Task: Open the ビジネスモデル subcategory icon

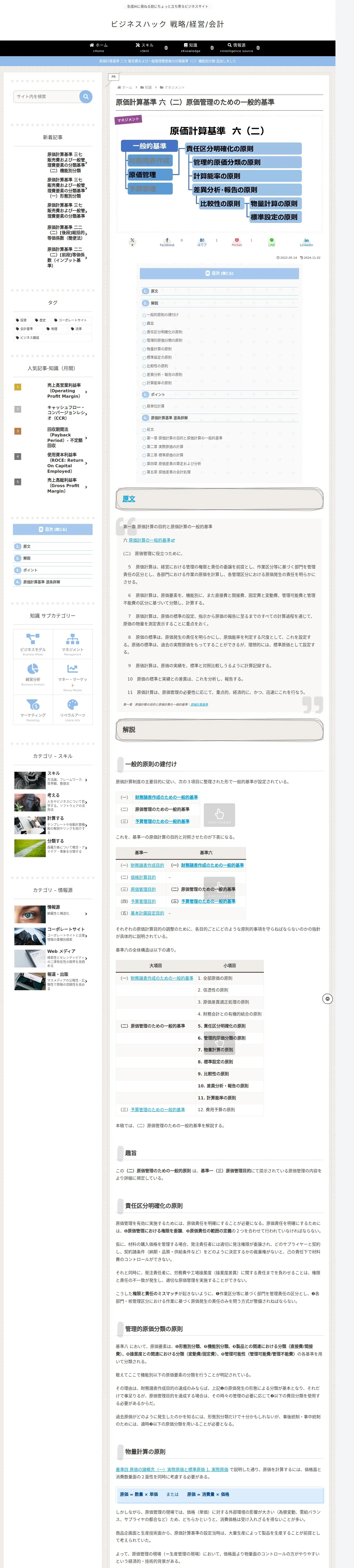Action: click(x=33, y=644)
